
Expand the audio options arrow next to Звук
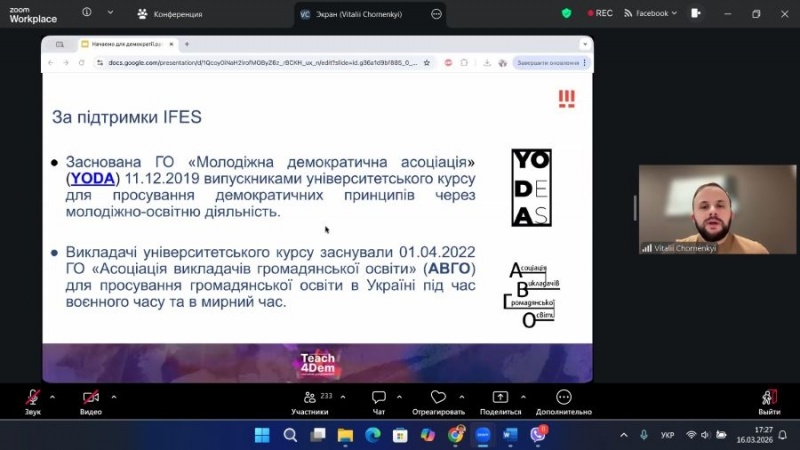click(53, 396)
